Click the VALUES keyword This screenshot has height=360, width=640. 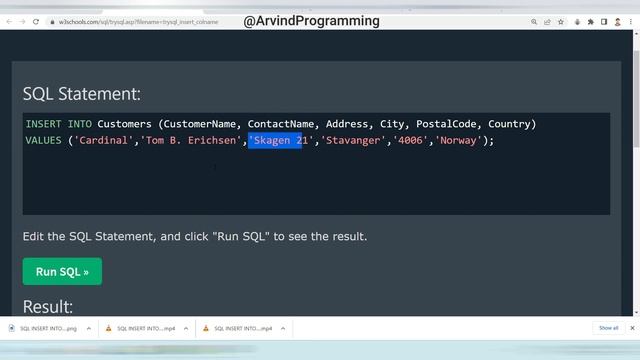[x=43, y=140]
